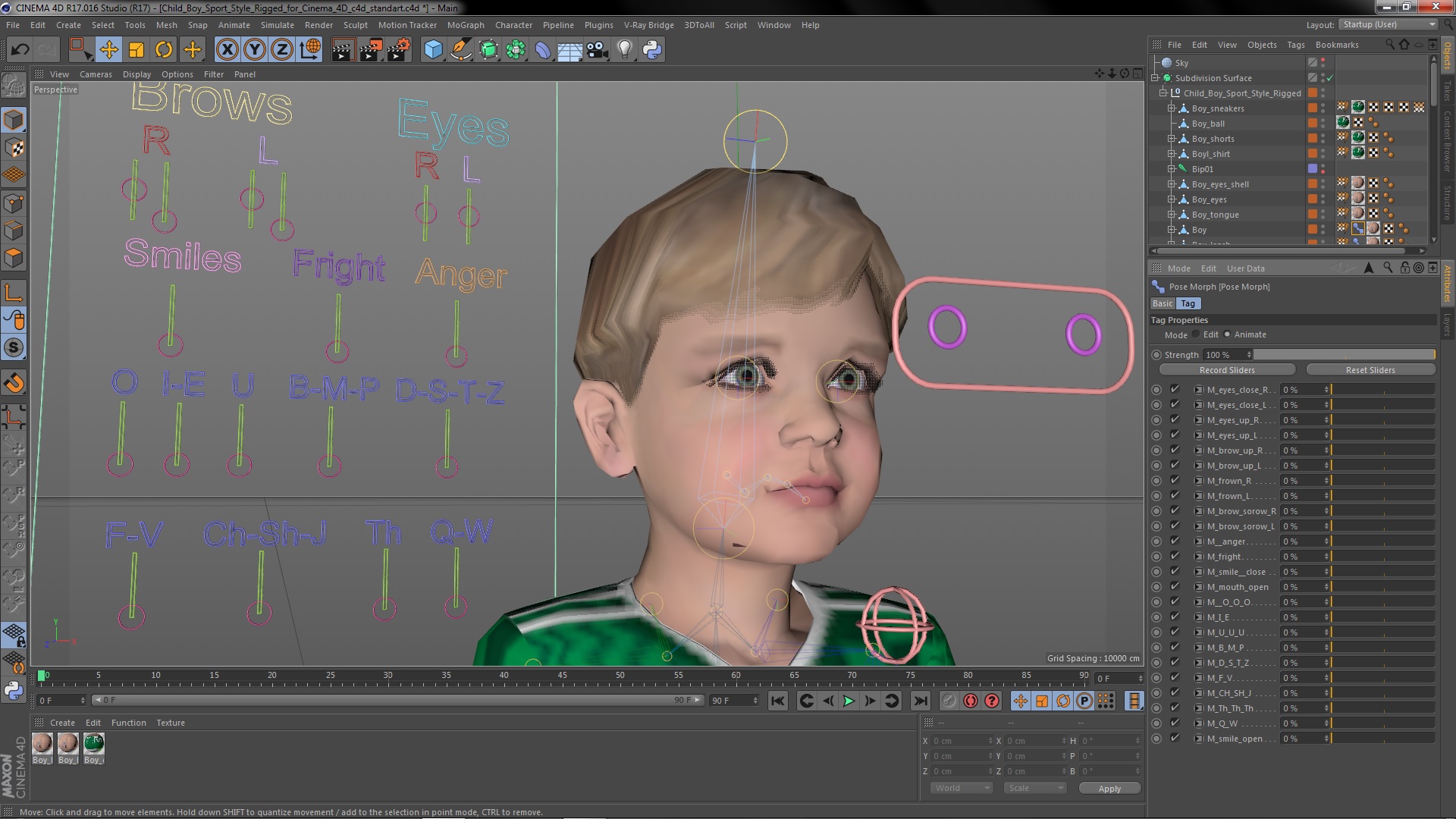Go to end of animation

pos(920,701)
